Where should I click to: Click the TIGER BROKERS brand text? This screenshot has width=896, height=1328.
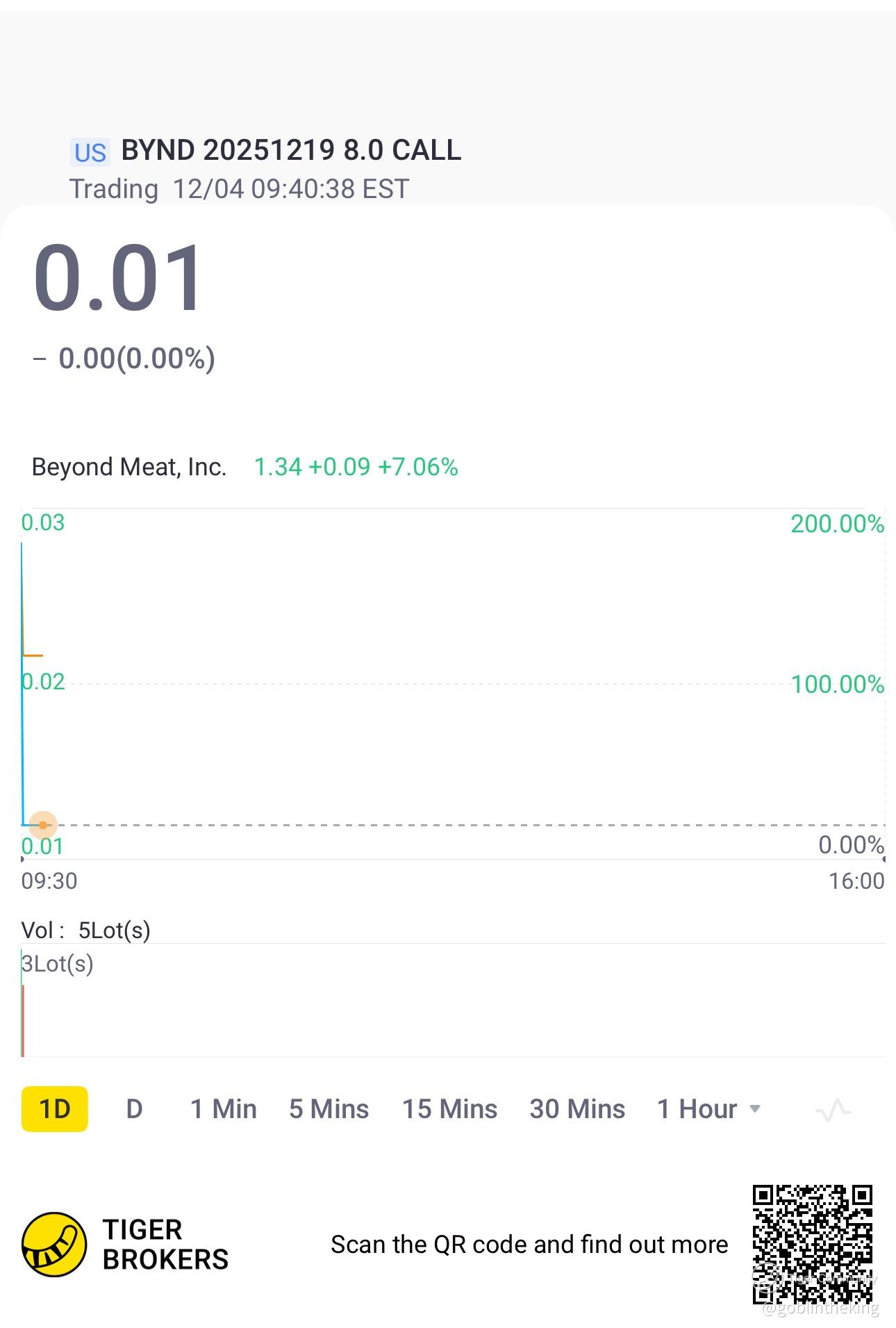pyautogui.click(x=165, y=1245)
